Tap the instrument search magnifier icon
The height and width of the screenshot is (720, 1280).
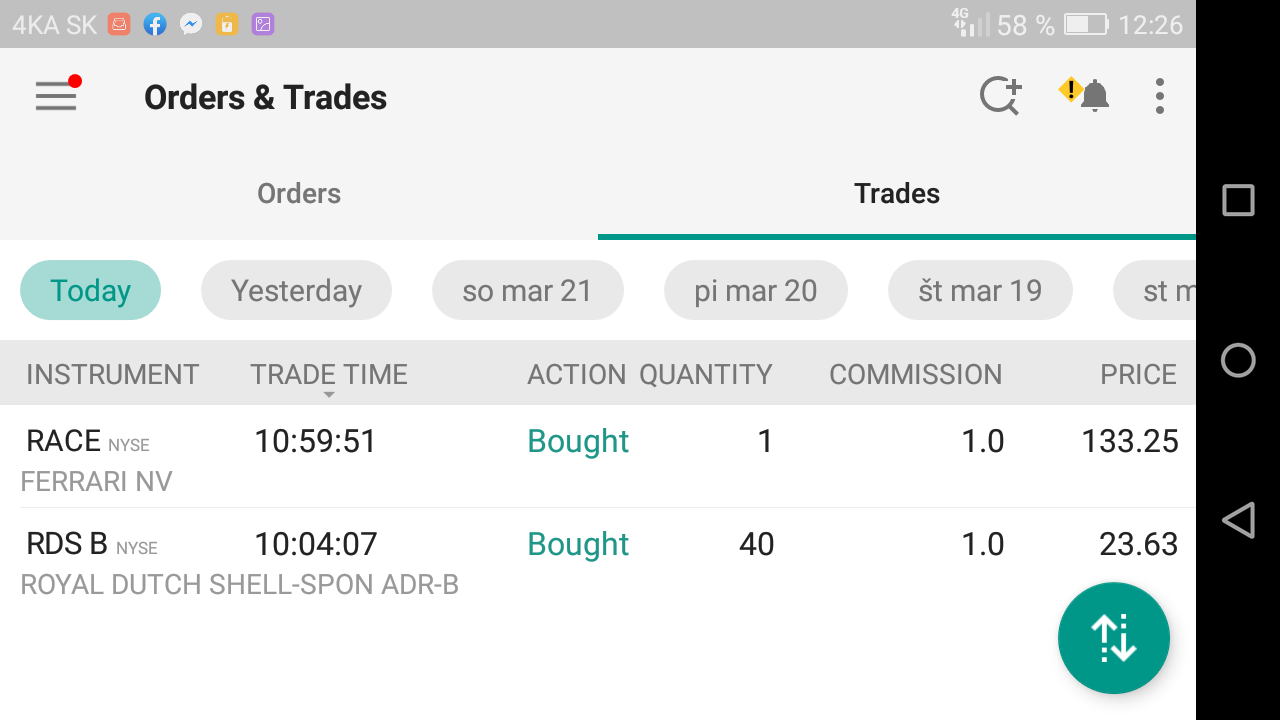click(x=1000, y=96)
